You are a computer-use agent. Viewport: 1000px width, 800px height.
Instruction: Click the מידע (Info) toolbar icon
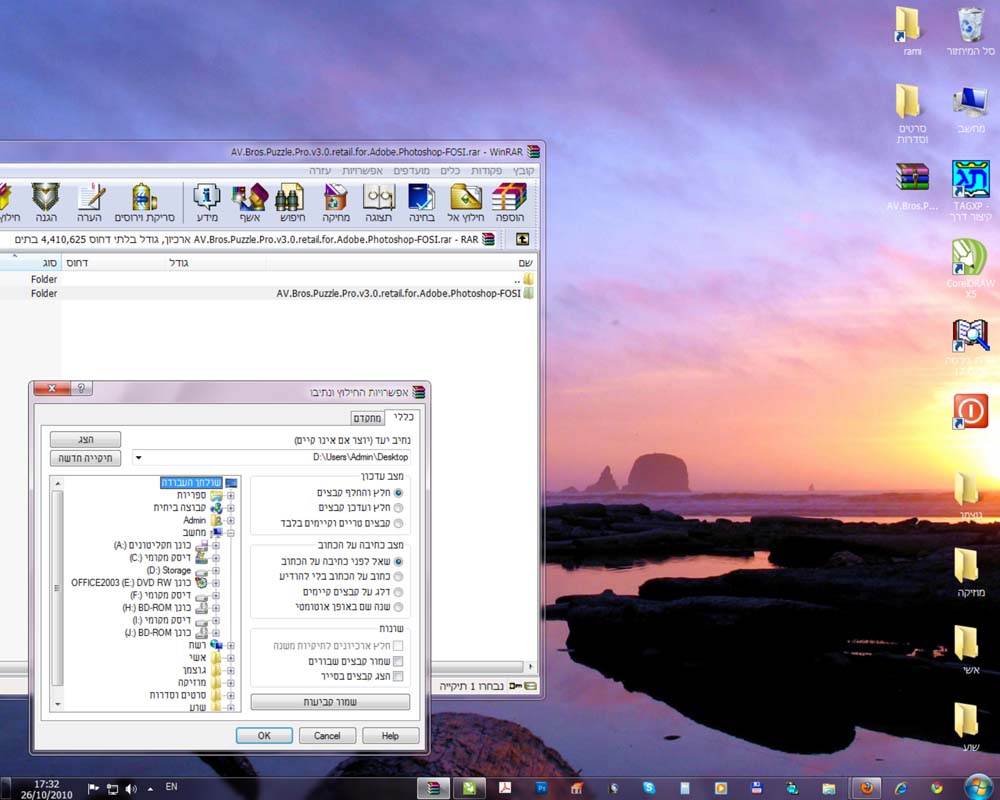(207, 202)
